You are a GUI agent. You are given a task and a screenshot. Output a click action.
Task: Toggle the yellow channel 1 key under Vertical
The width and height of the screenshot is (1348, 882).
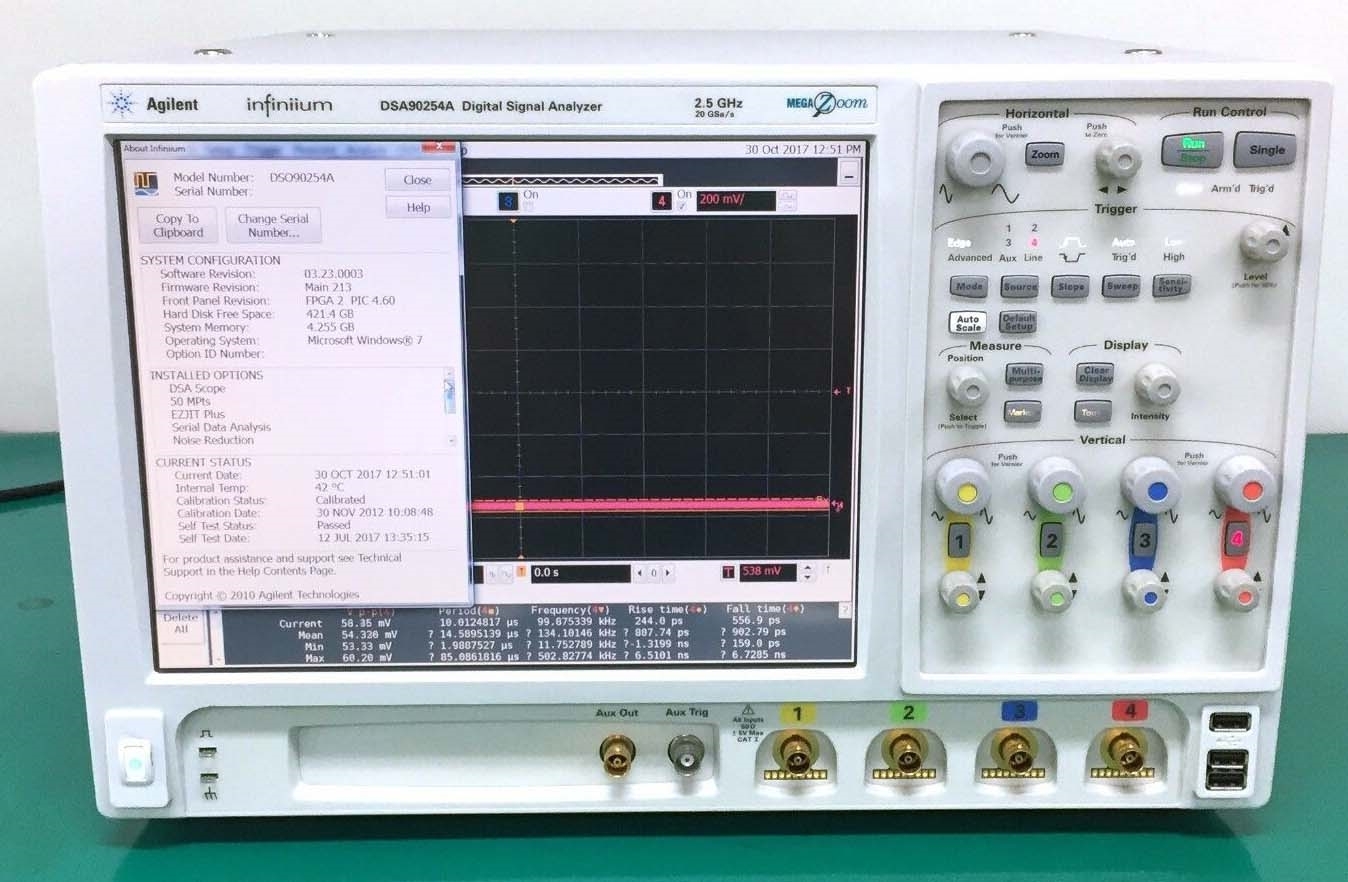[x=959, y=543]
